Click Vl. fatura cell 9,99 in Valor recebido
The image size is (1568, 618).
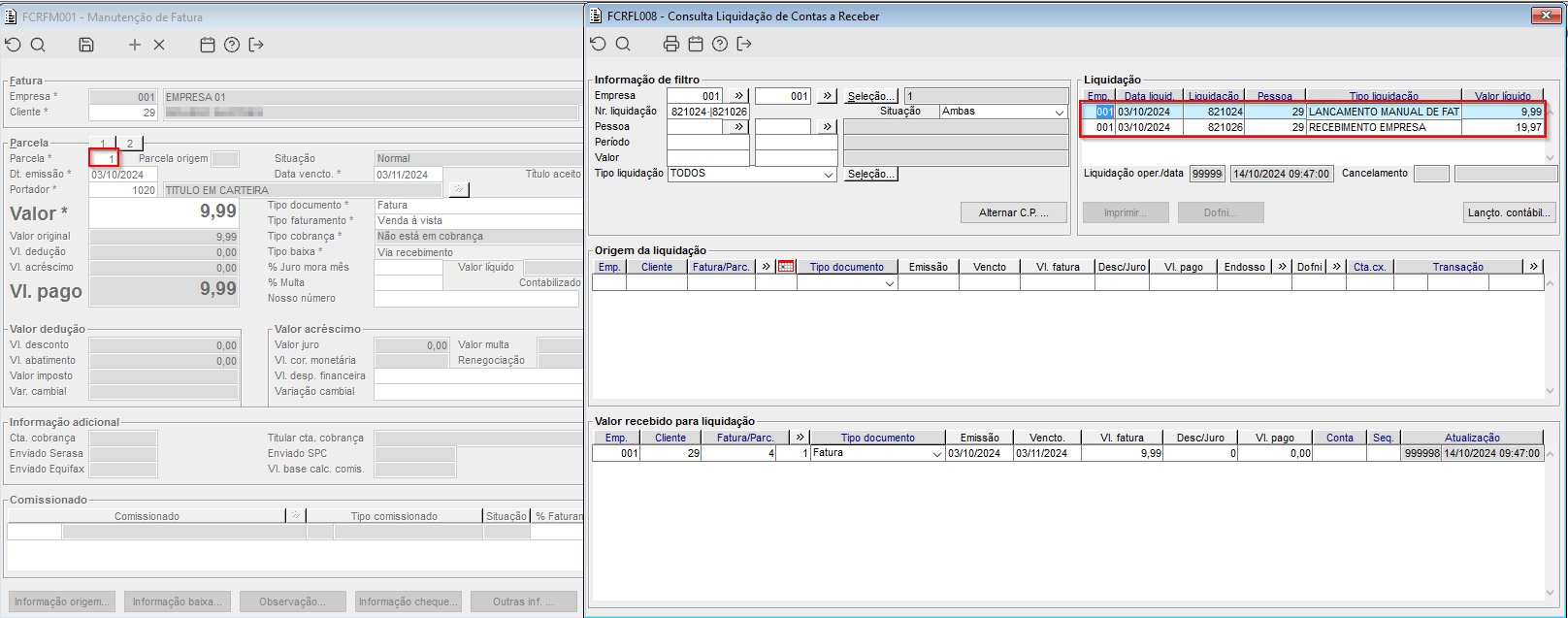point(1123,453)
